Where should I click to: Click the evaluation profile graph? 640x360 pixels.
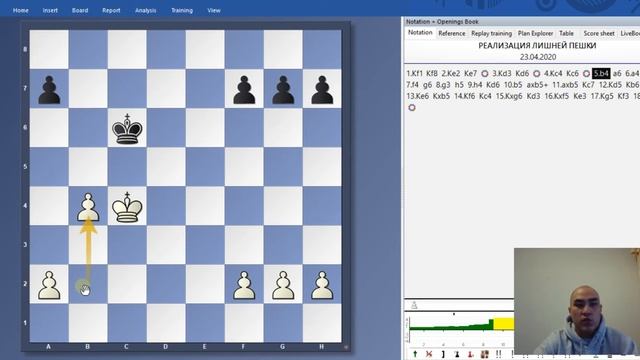click(x=460, y=329)
